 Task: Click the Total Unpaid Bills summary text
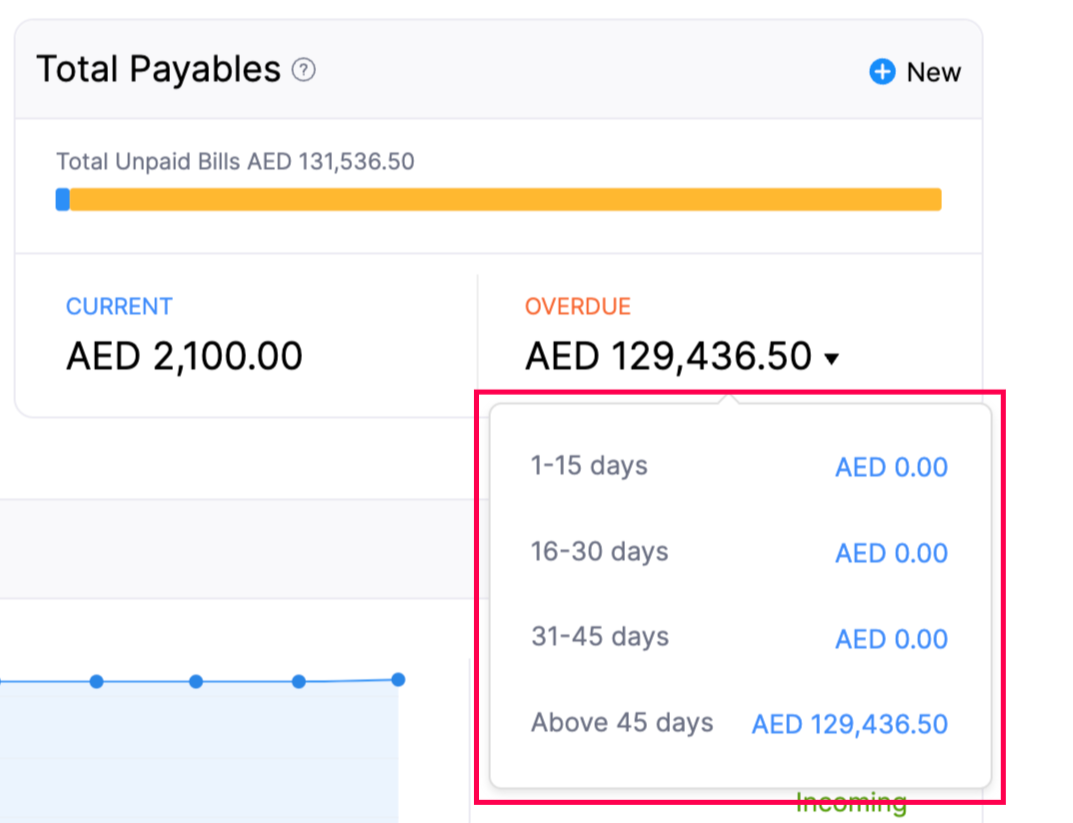(235, 162)
